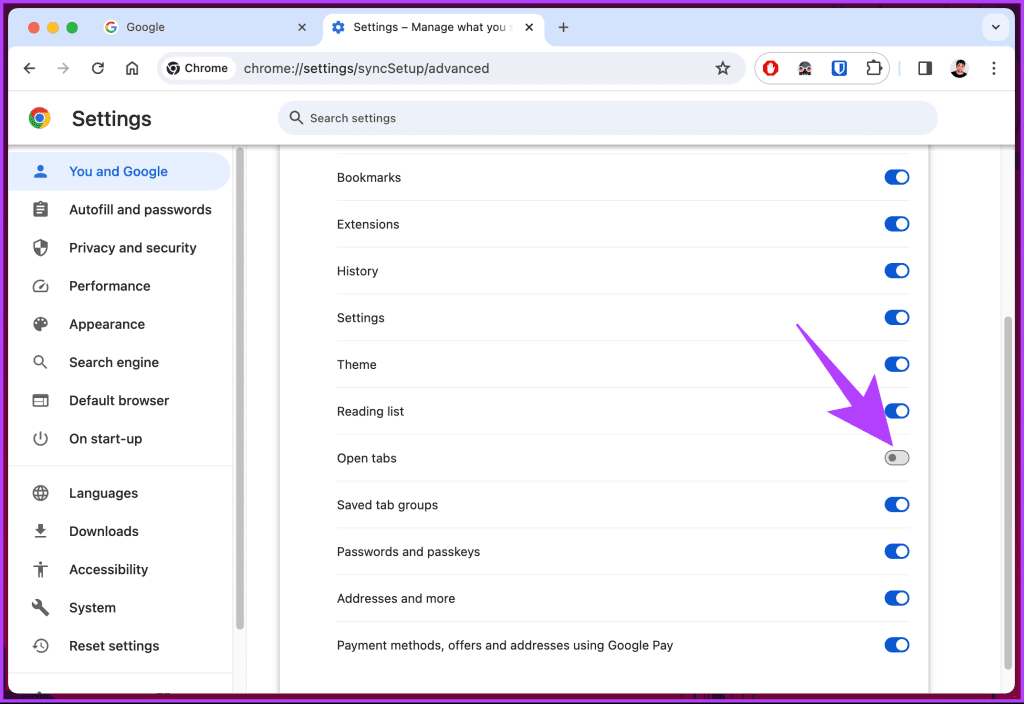Click the home icon in the toolbar
Image resolution: width=1024 pixels, height=704 pixels.
click(134, 68)
